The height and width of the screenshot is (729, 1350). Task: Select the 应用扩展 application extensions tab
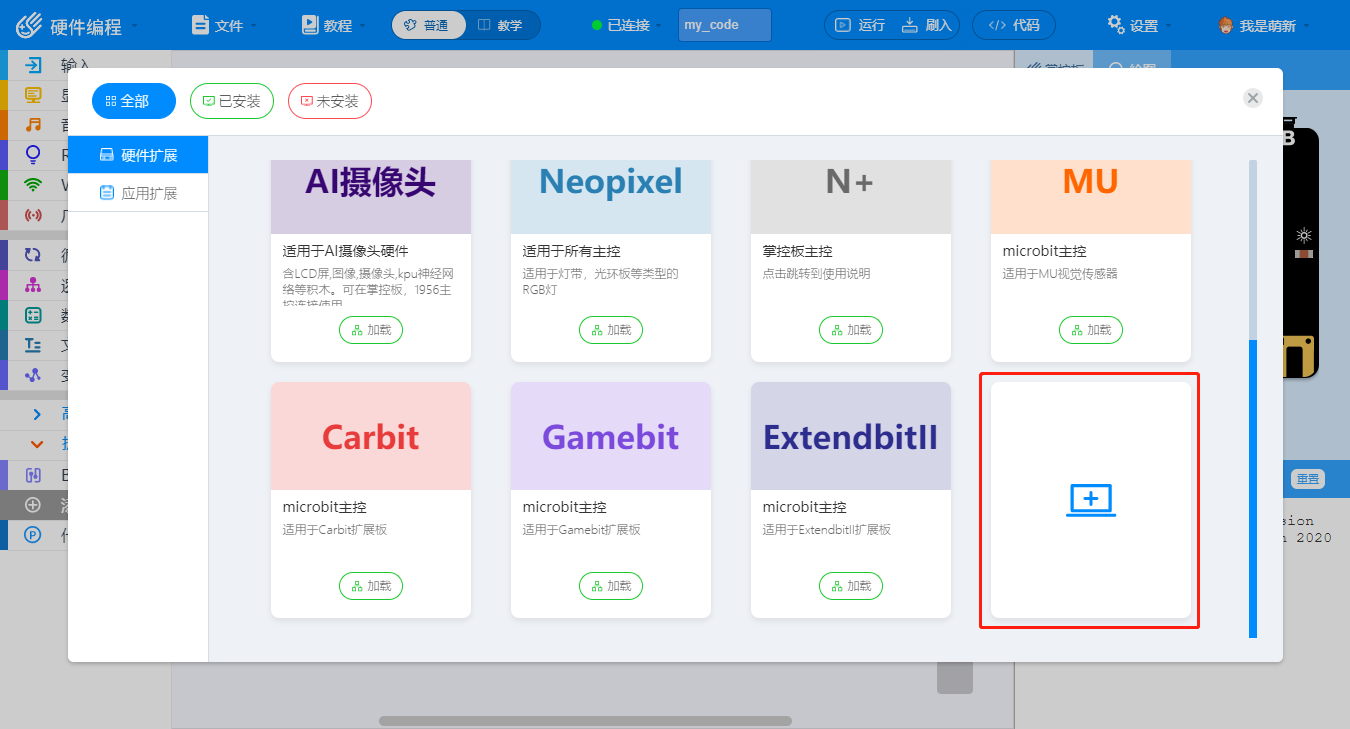tap(138, 193)
